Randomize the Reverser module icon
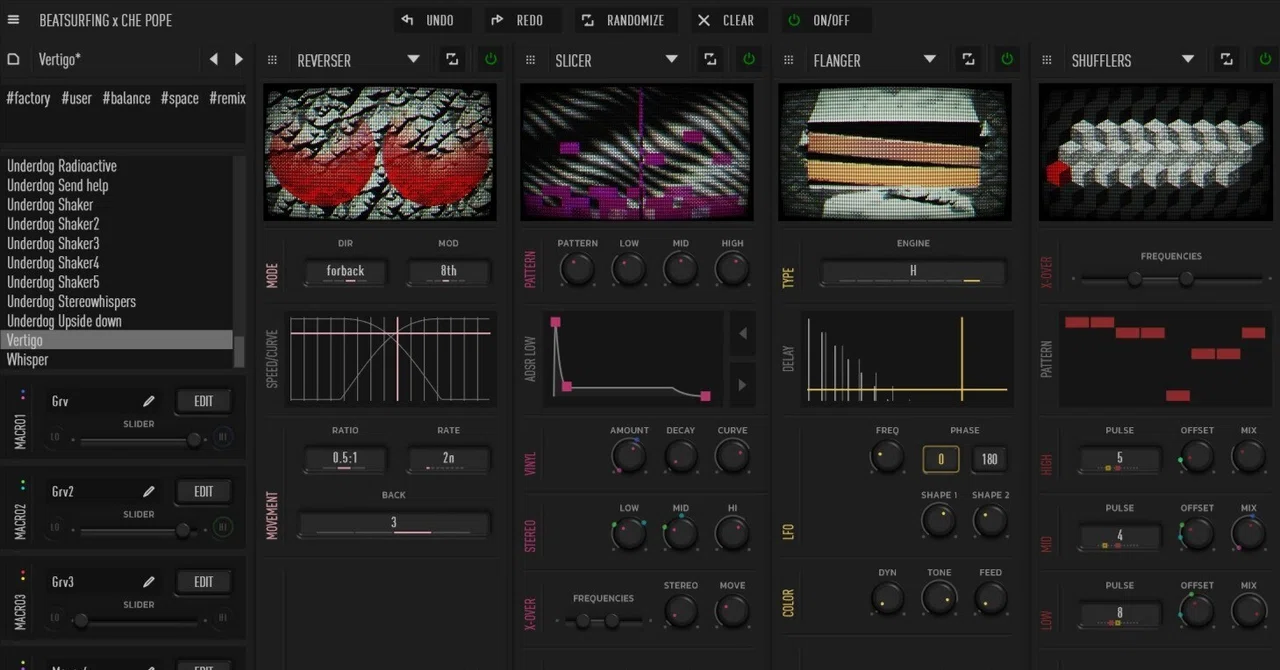The width and height of the screenshot is (1280, 670). 452,60
